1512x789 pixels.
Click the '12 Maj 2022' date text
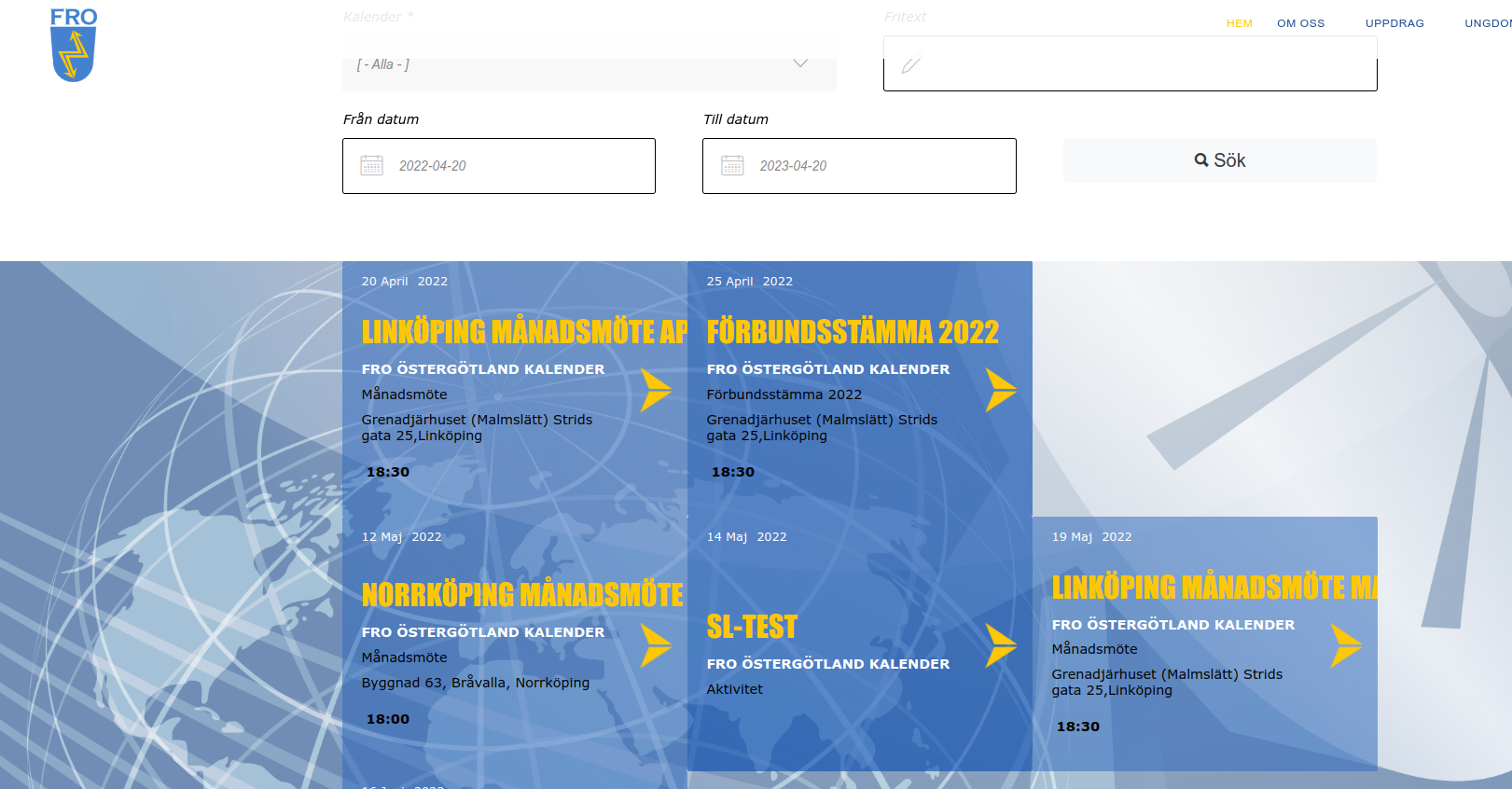tap(402, 537)
